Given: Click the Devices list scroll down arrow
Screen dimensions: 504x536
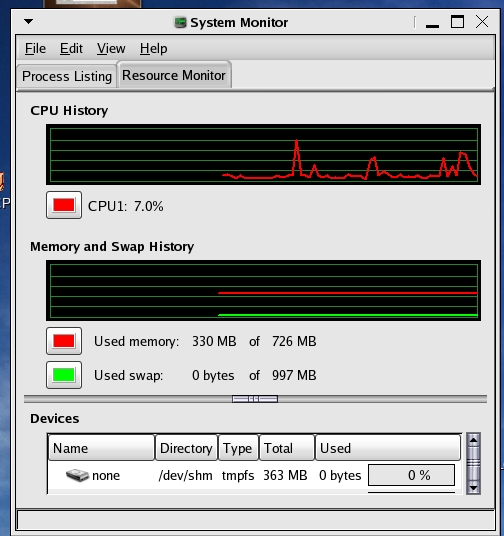Looking at the screenshot, I should click(473, 488).
